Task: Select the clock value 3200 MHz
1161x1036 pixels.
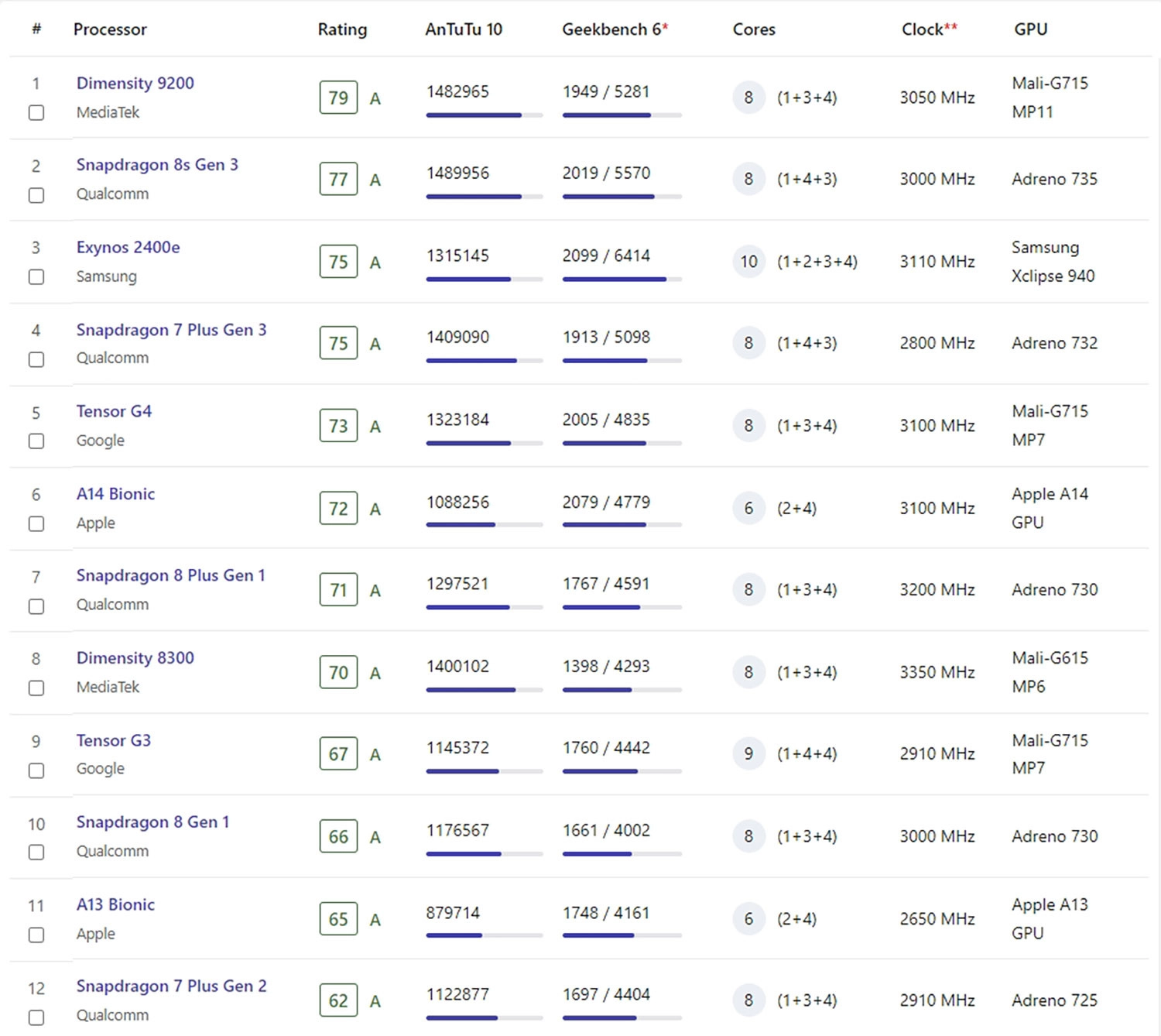Action: [x=937, y=590]
